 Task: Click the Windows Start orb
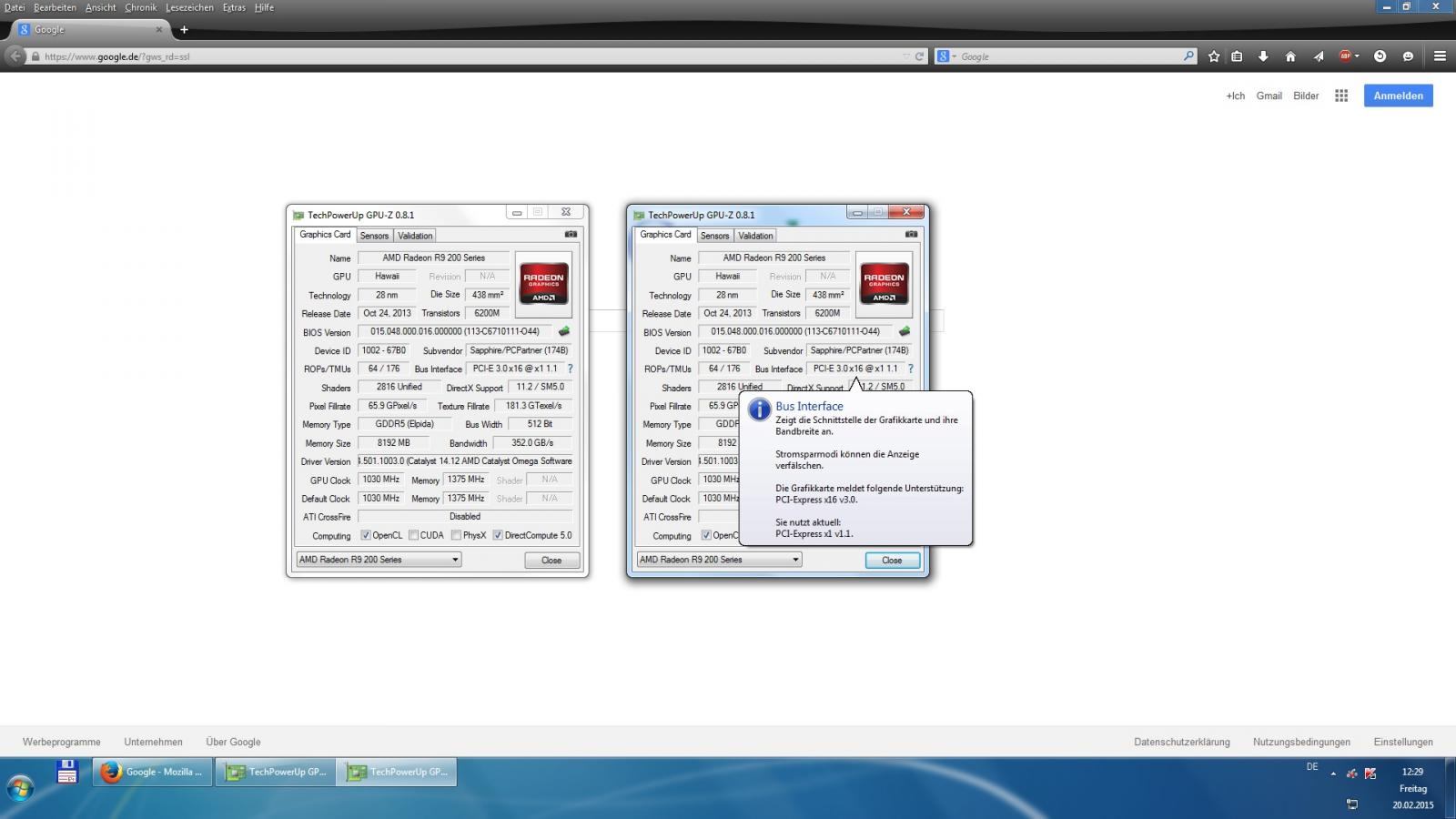[20, 787]
